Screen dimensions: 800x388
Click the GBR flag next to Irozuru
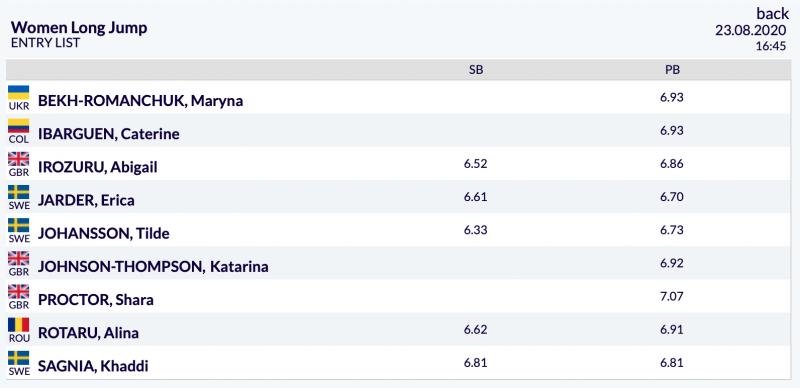[19, 159]
